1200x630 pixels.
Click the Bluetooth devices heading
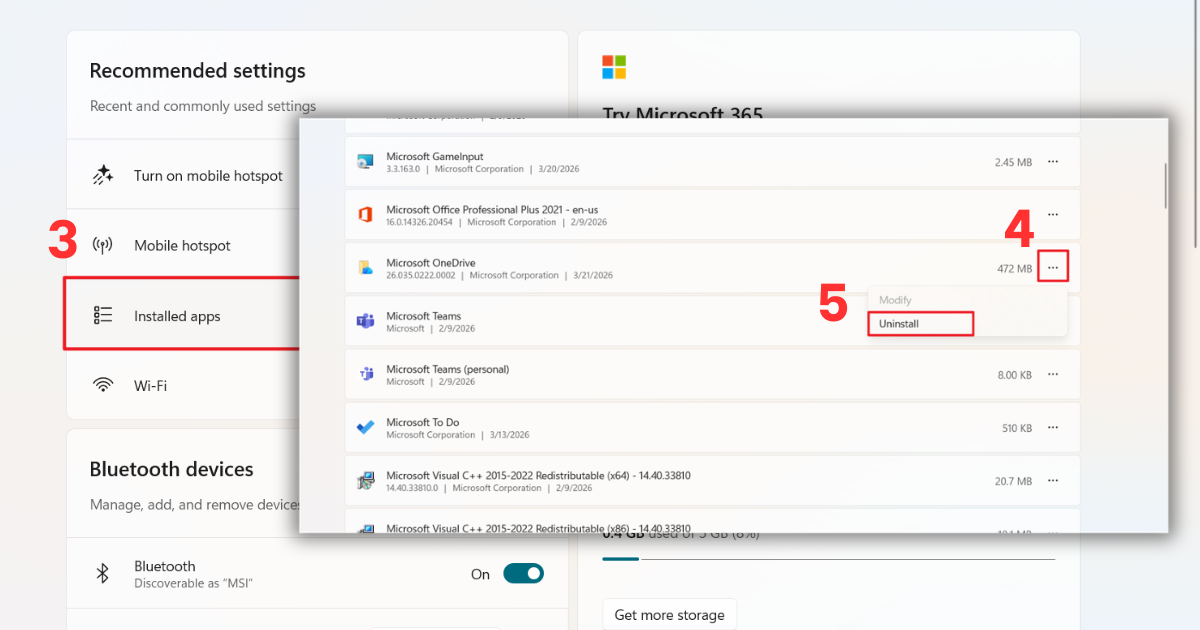[172, 469]
